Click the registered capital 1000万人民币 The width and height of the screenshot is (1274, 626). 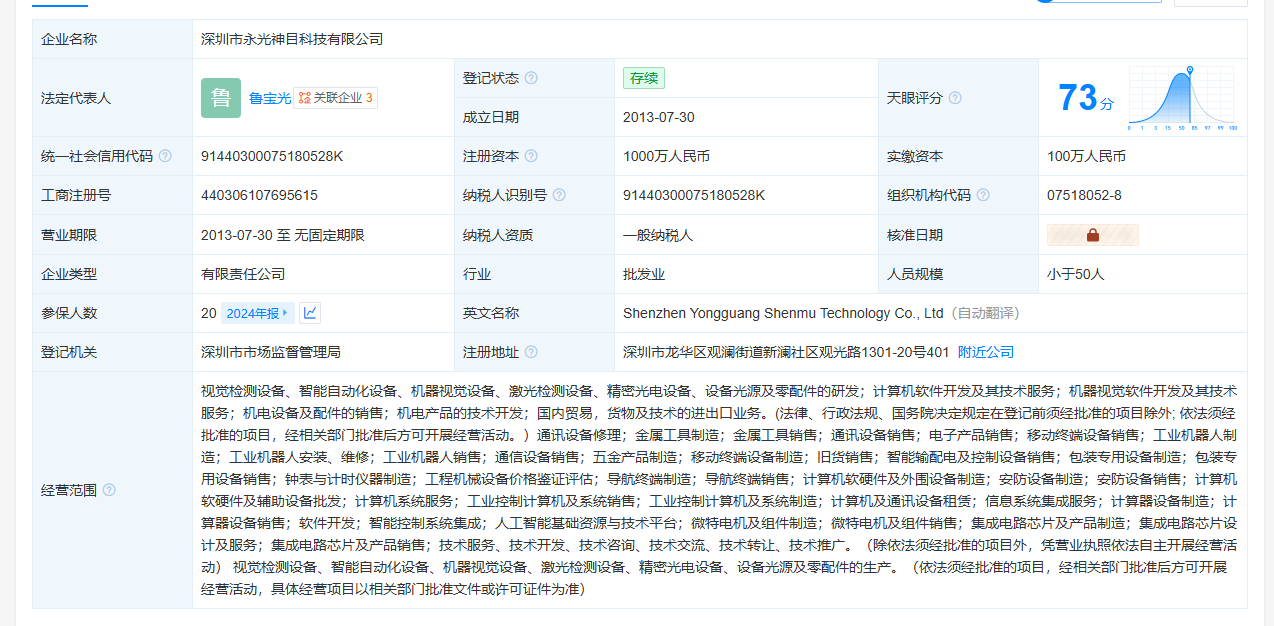pyautogui.click(x=666, y=156)
